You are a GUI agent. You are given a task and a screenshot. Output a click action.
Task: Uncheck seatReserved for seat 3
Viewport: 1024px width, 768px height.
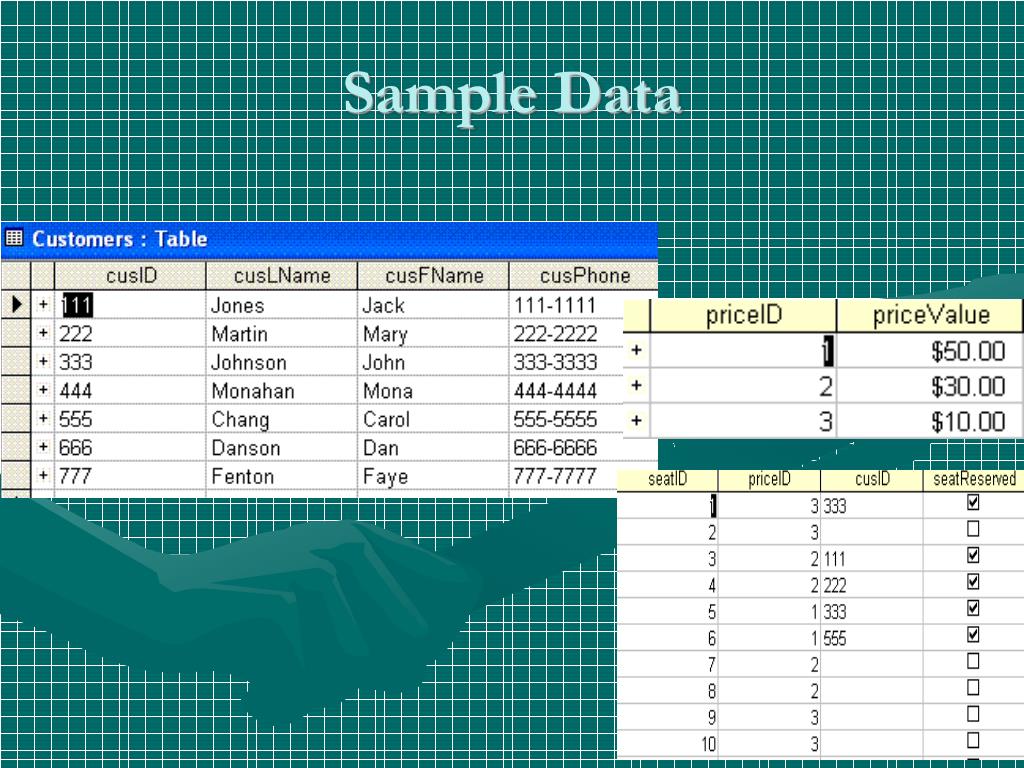coord(973,555)
